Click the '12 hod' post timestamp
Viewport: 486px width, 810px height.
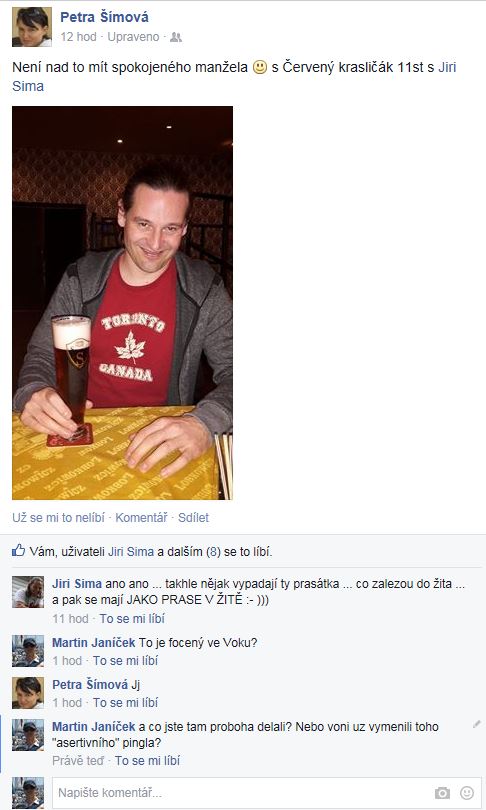point(79,37)
